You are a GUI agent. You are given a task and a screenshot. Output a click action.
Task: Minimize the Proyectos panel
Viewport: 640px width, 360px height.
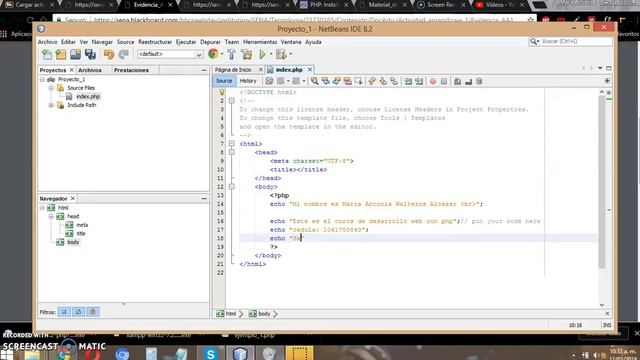[204, 70]
